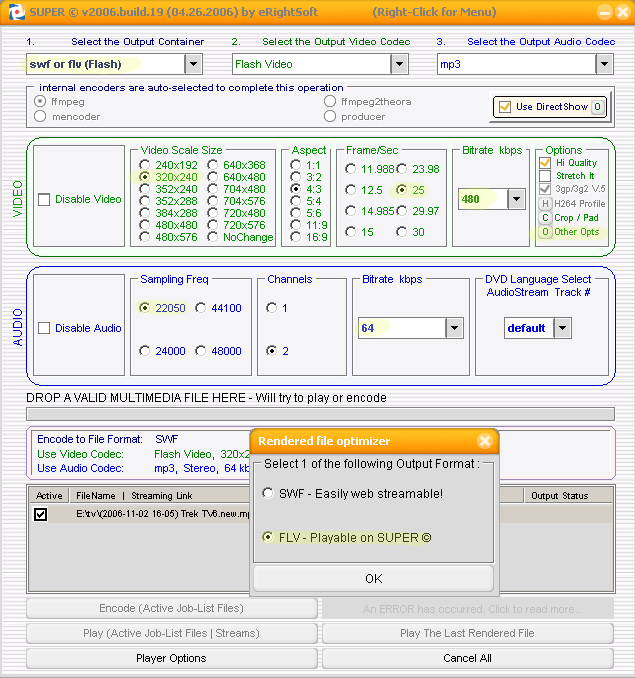Set frame rate to 15
Viewport: 635px width, 678px height.
(x=351, y=232)
